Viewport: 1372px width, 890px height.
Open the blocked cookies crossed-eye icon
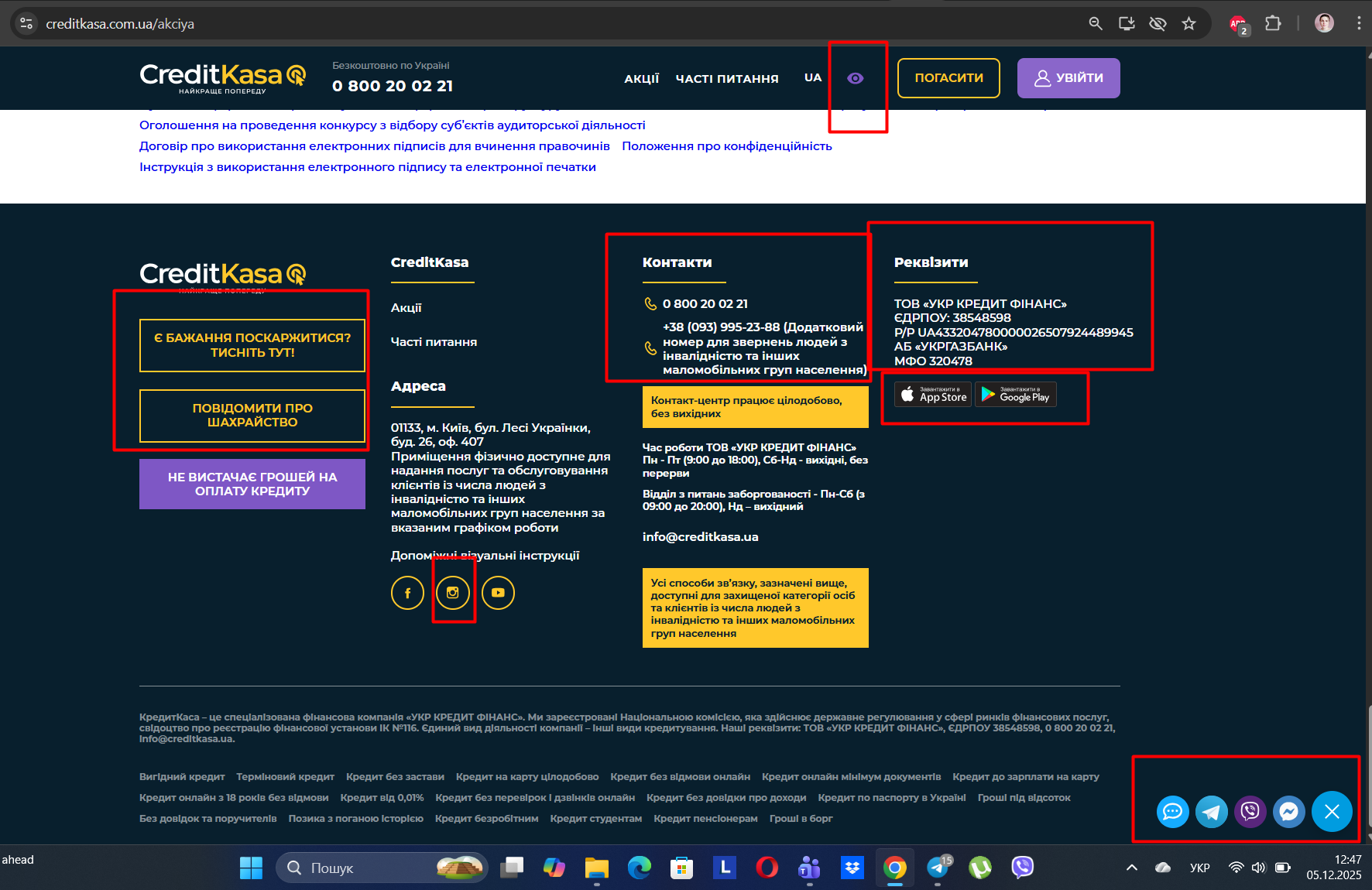[x=1158, y=24]
